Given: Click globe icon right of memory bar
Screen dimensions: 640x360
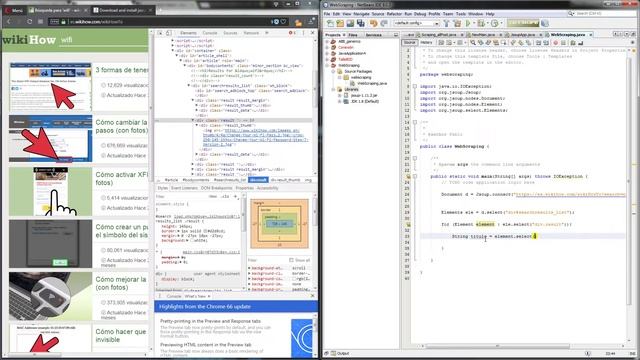Looking at the screenshot, I should pos(544,24).
